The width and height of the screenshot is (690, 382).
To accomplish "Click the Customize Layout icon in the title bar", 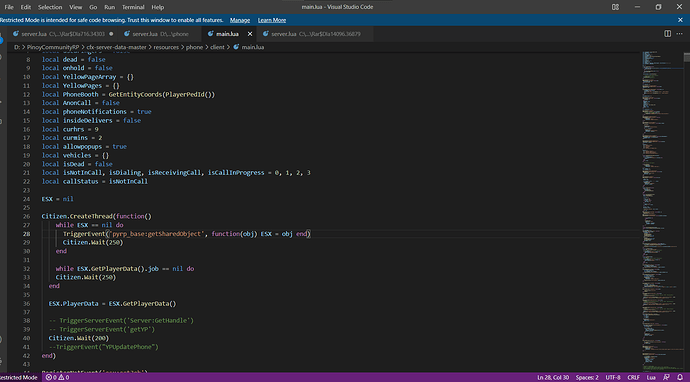I will [616, 7].
